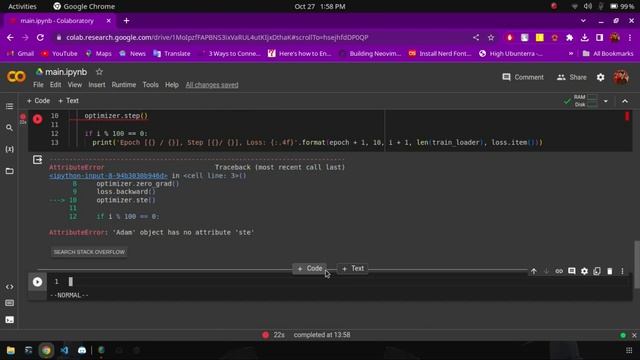
Task: Open the YouTube bookmark
Action: (x=60, y=53)
